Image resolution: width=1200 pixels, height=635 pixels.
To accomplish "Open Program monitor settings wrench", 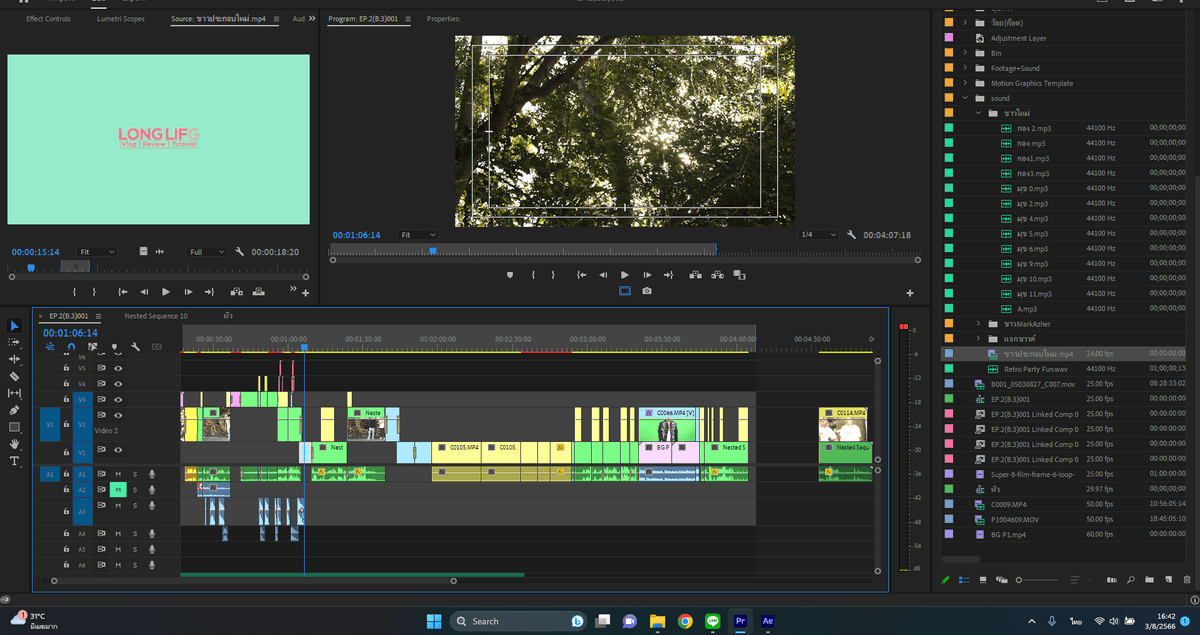I will 851,235.
